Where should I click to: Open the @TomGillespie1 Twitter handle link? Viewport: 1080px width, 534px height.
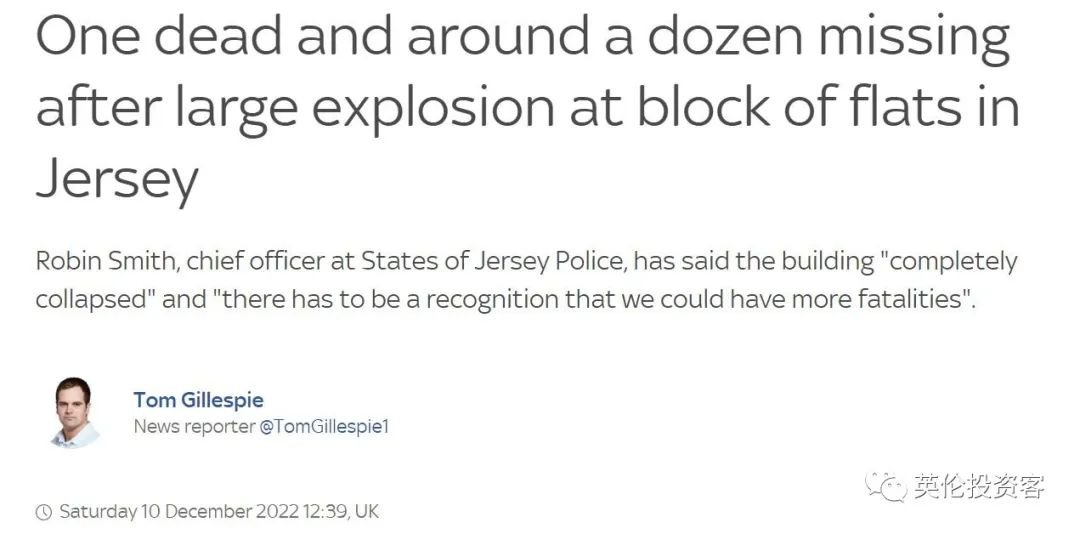coord(324,427)
